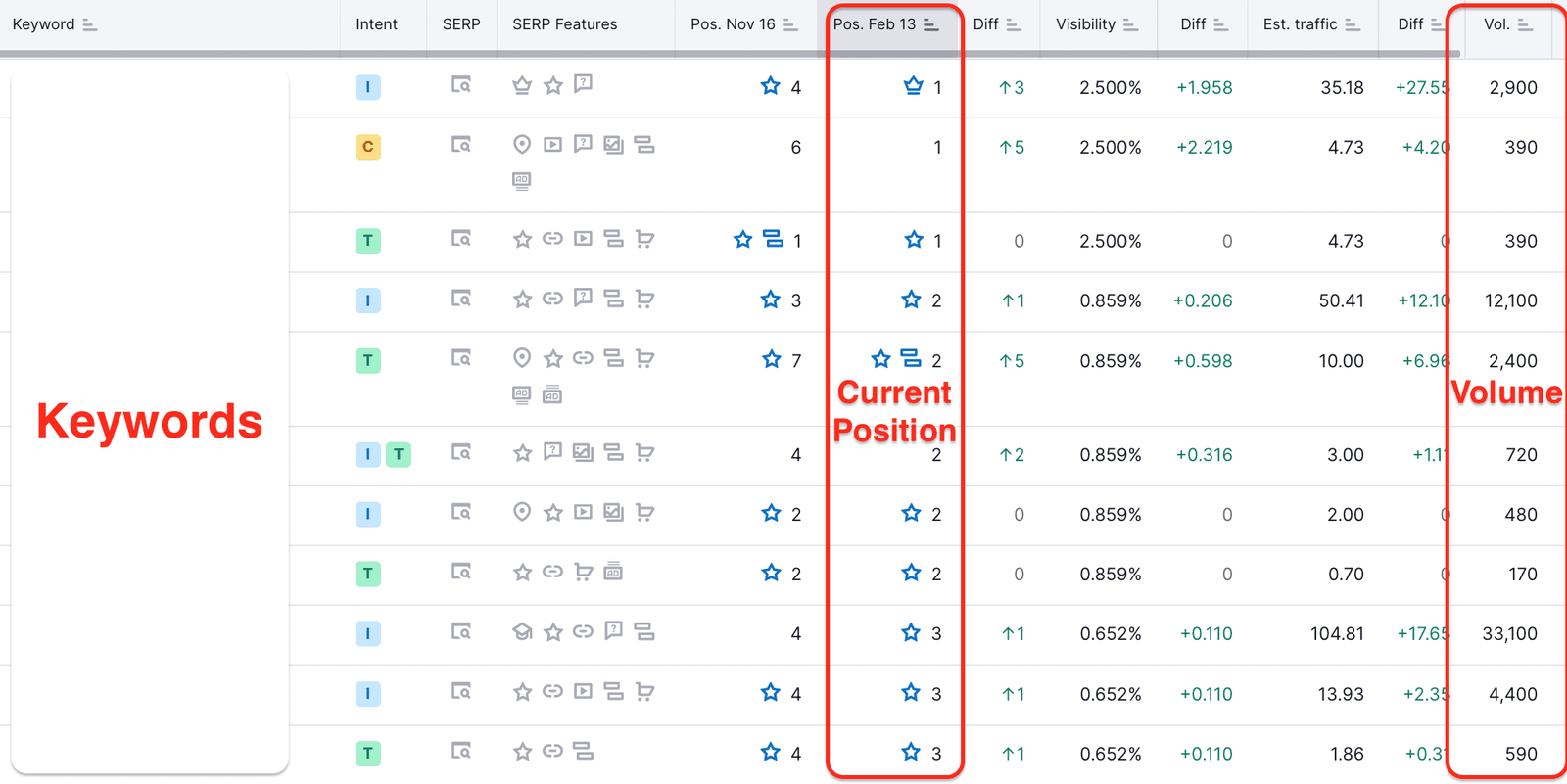
Task: Click blue sitelinks icon in Pos. Feb 13 column
Action: (911, 358)
